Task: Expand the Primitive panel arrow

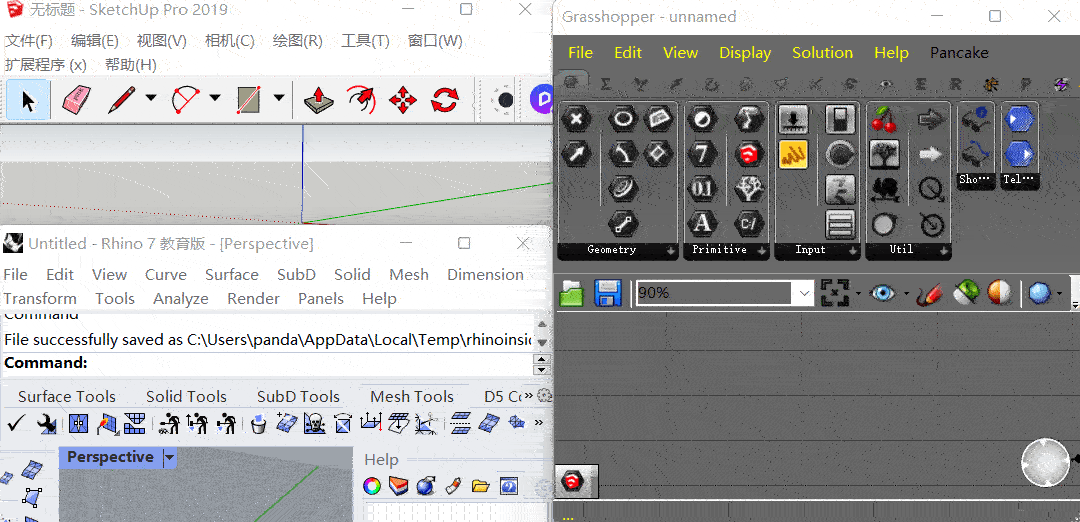Action: 762,251
